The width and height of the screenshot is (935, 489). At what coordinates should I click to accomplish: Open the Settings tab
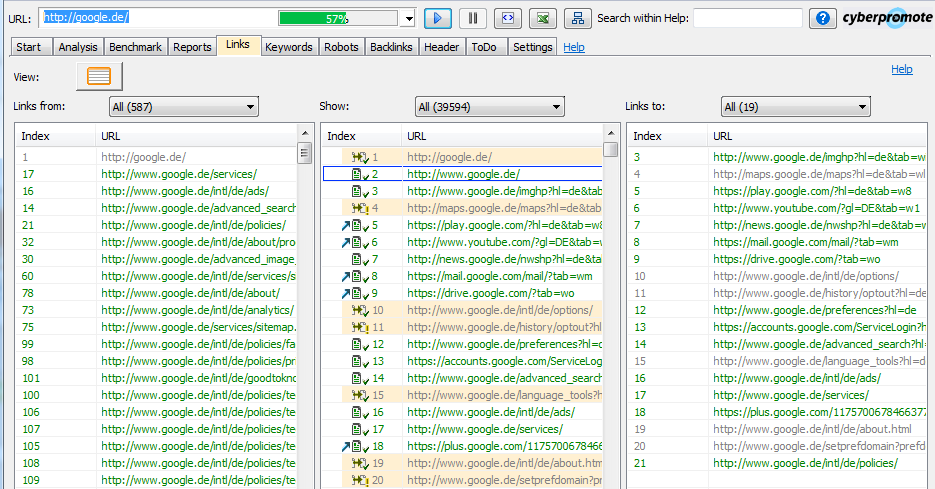click(532, 47)
